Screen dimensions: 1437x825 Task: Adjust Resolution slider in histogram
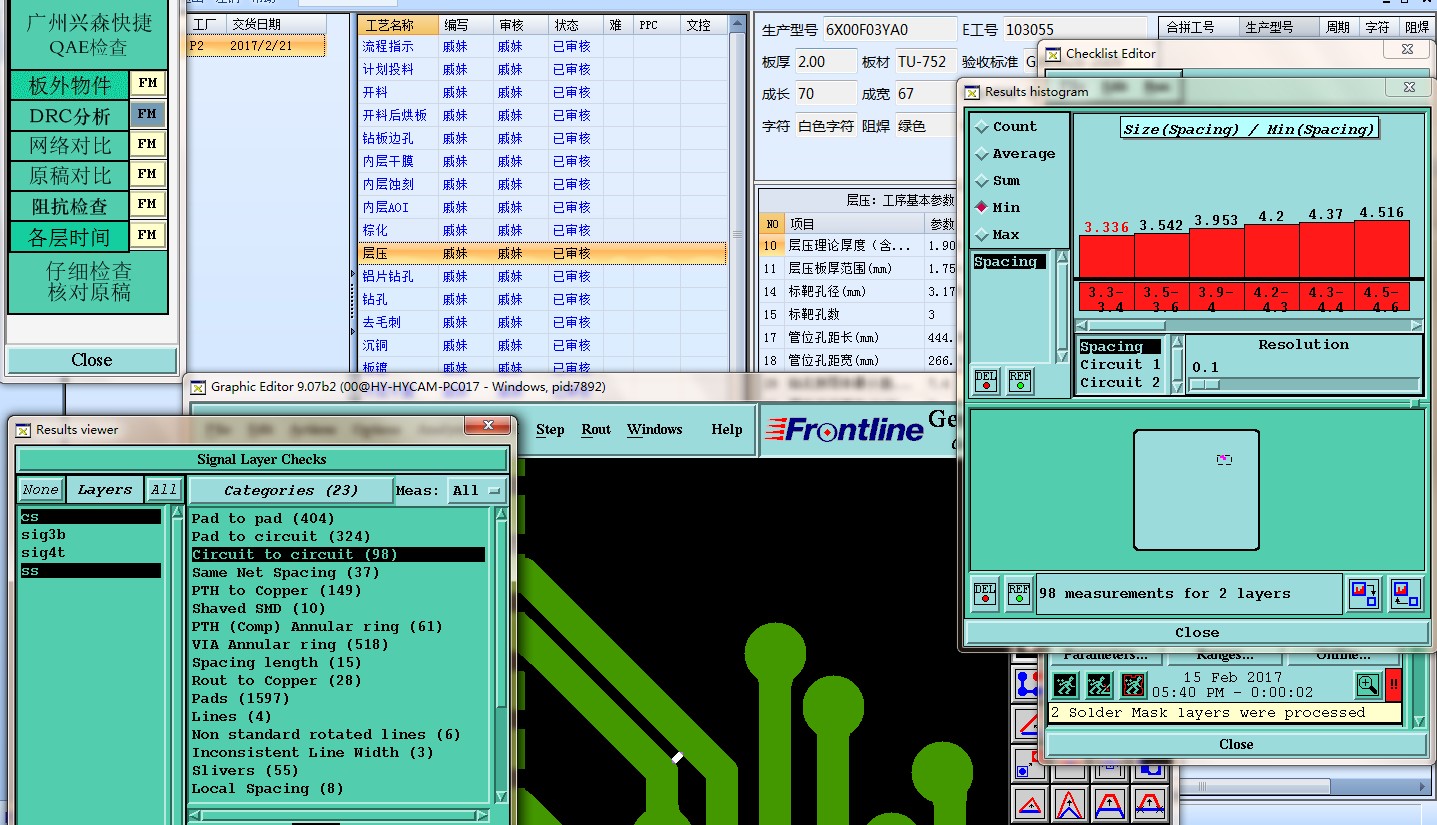[x=1205, y=385]
